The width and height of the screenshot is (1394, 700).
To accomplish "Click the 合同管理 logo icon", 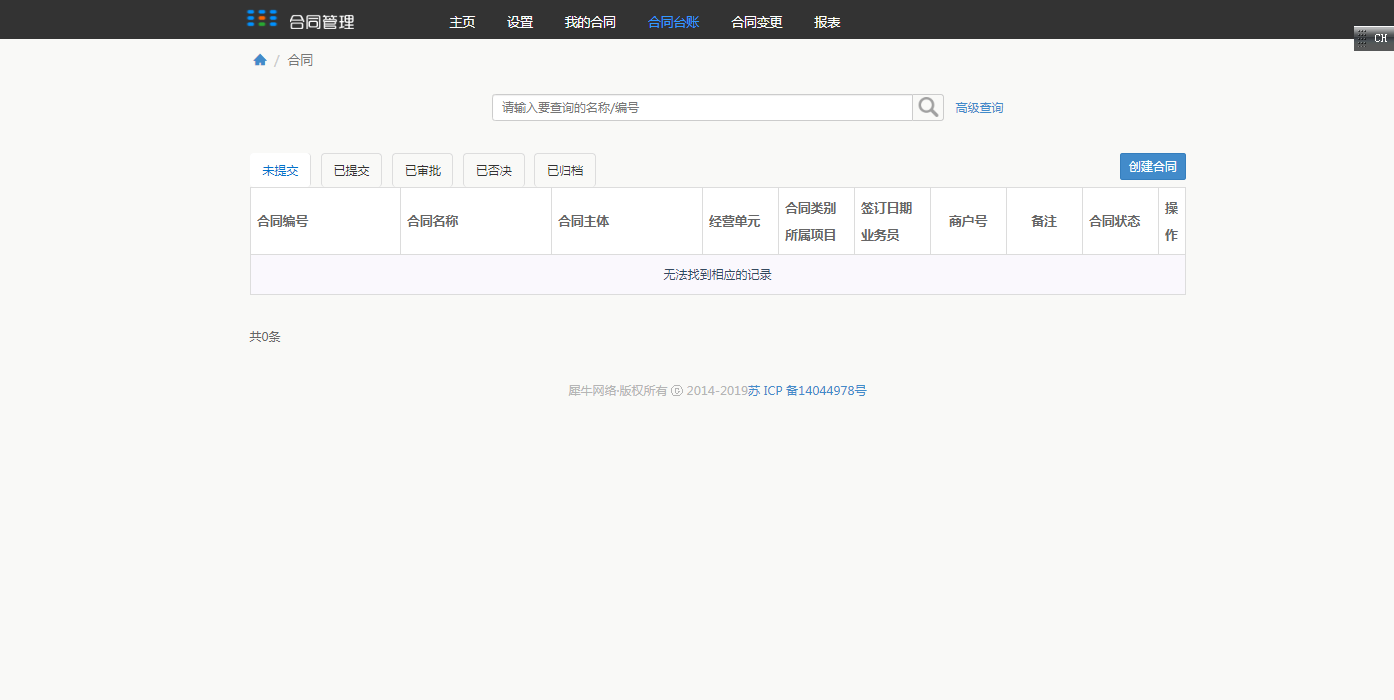I will [x=262, y=18].
